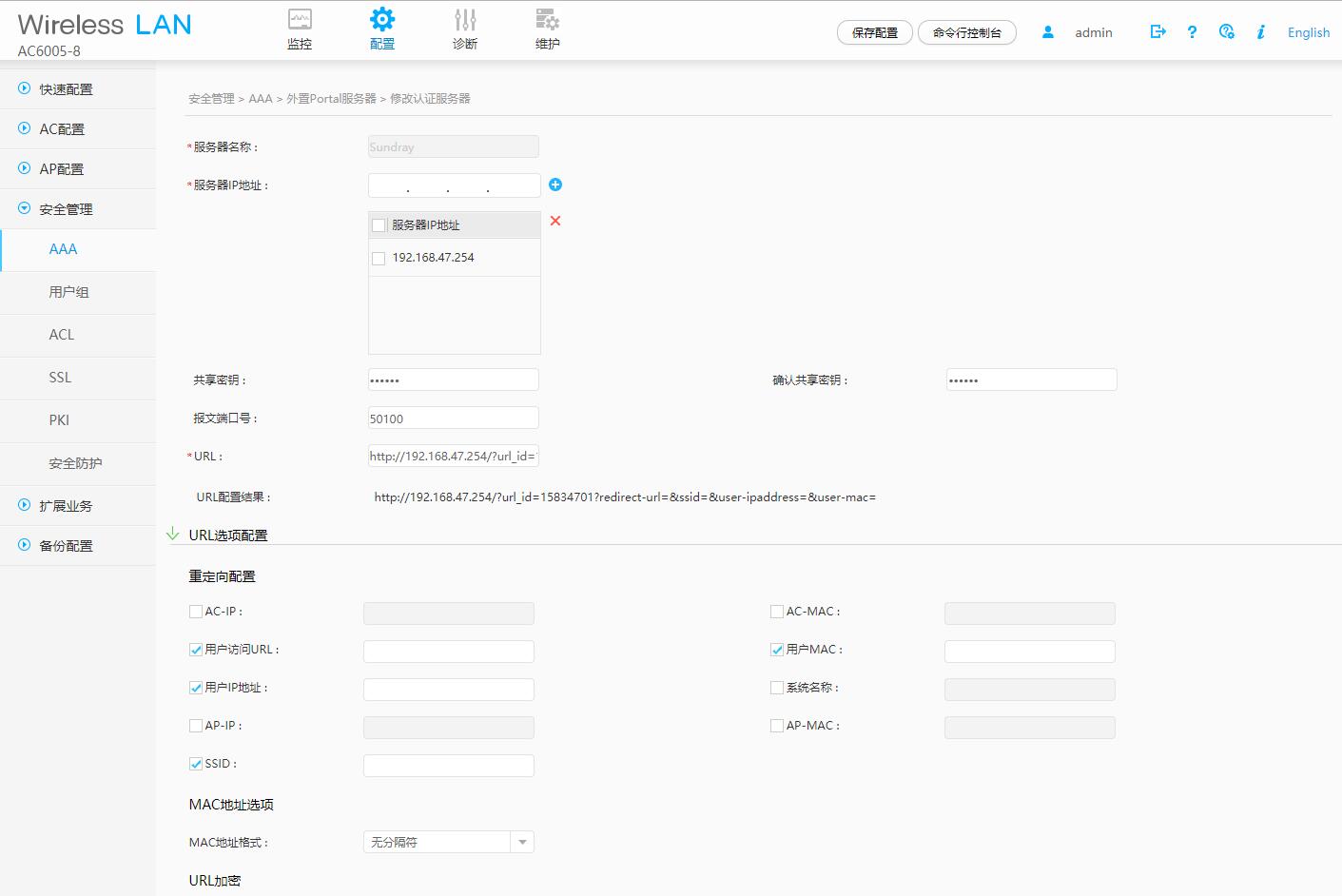This screenshot has width=1342, height=896.
Task: Expand AC配置 sidebar menu
Action: point(78,129)
